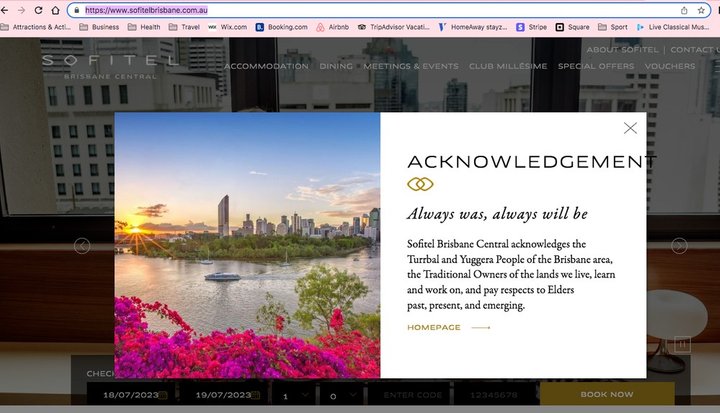Click the previous slide arrow on carousel
Viewport: 720px width, 413px height.
click(x=82, y=246)
